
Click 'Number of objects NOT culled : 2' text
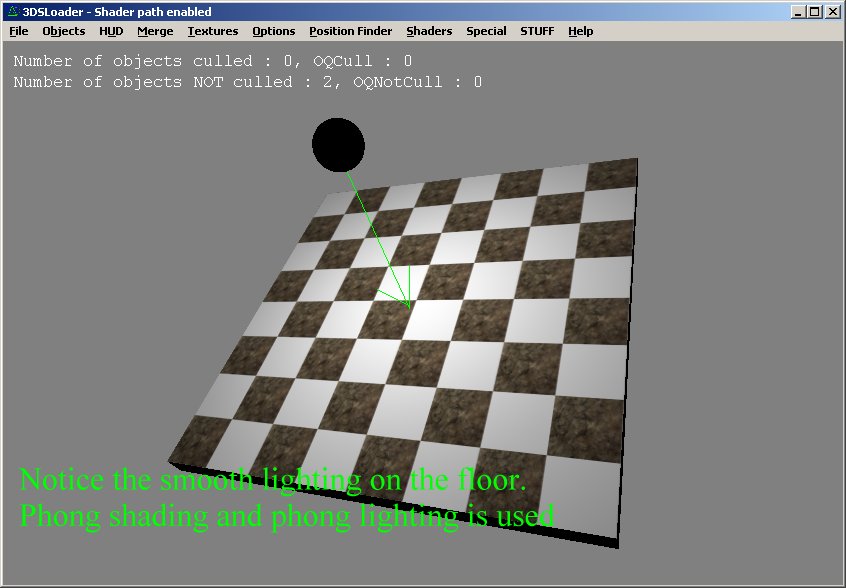click(x=173, y=82)
